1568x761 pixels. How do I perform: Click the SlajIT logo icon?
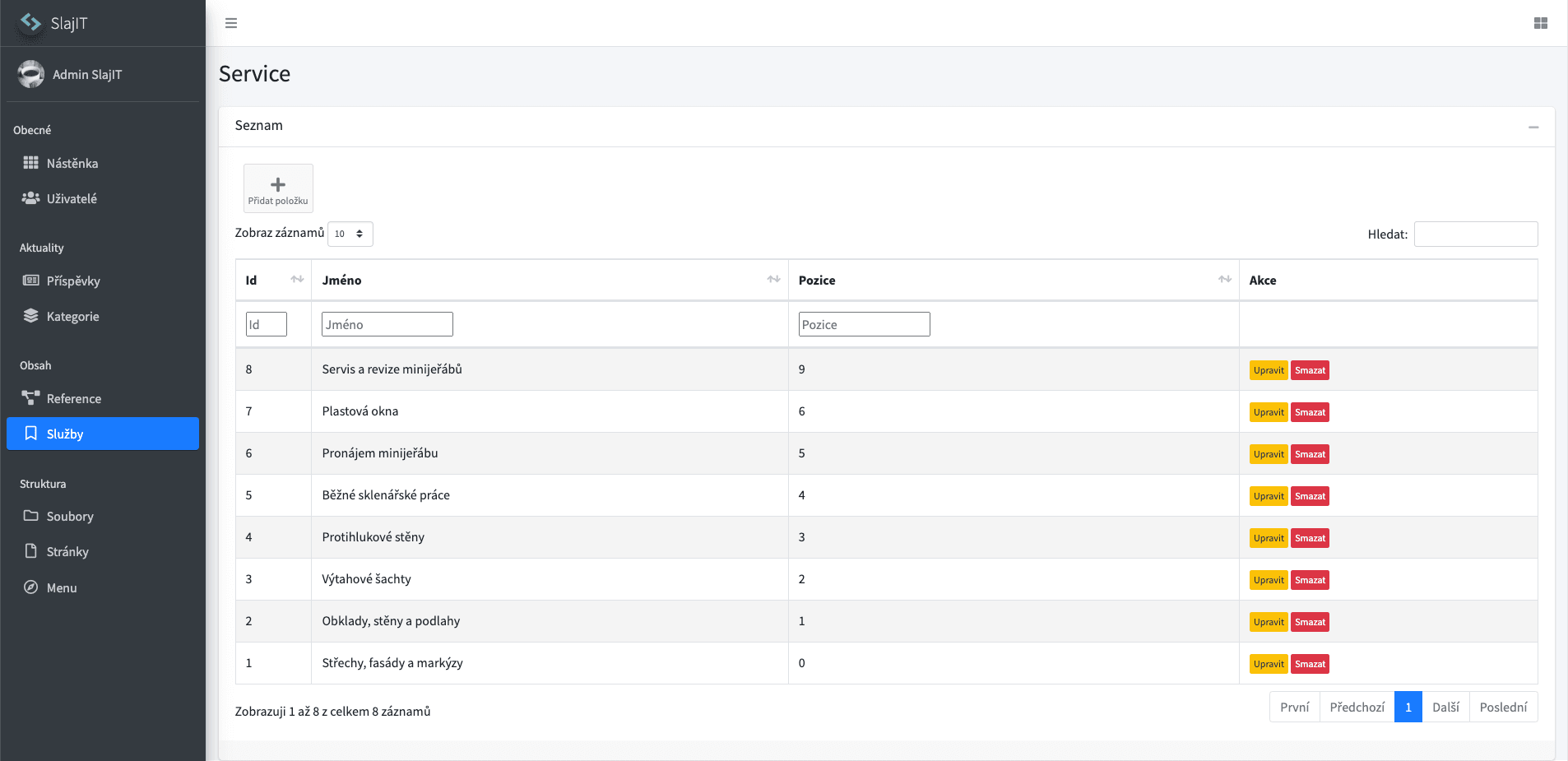pos(31,22)
